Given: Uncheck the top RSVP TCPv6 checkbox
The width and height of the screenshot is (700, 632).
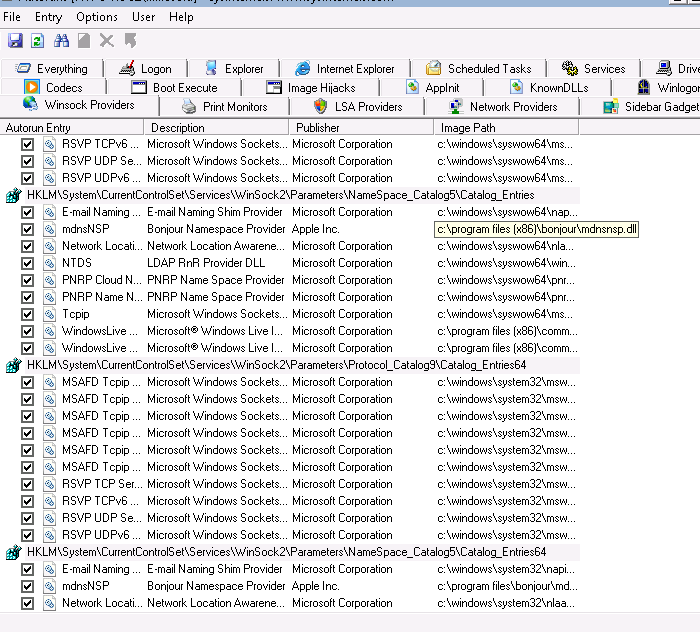Looking at the screenshot, I should pyautogui.click(x=28, y=145).
